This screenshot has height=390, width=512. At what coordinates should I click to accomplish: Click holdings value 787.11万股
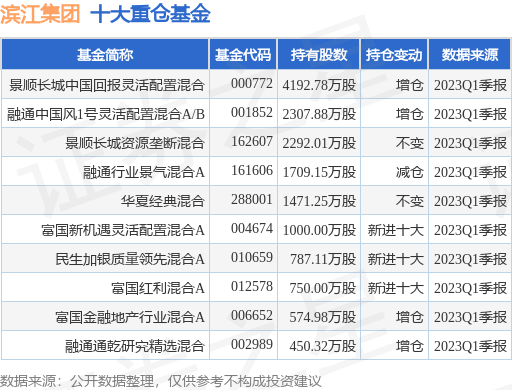323,259
